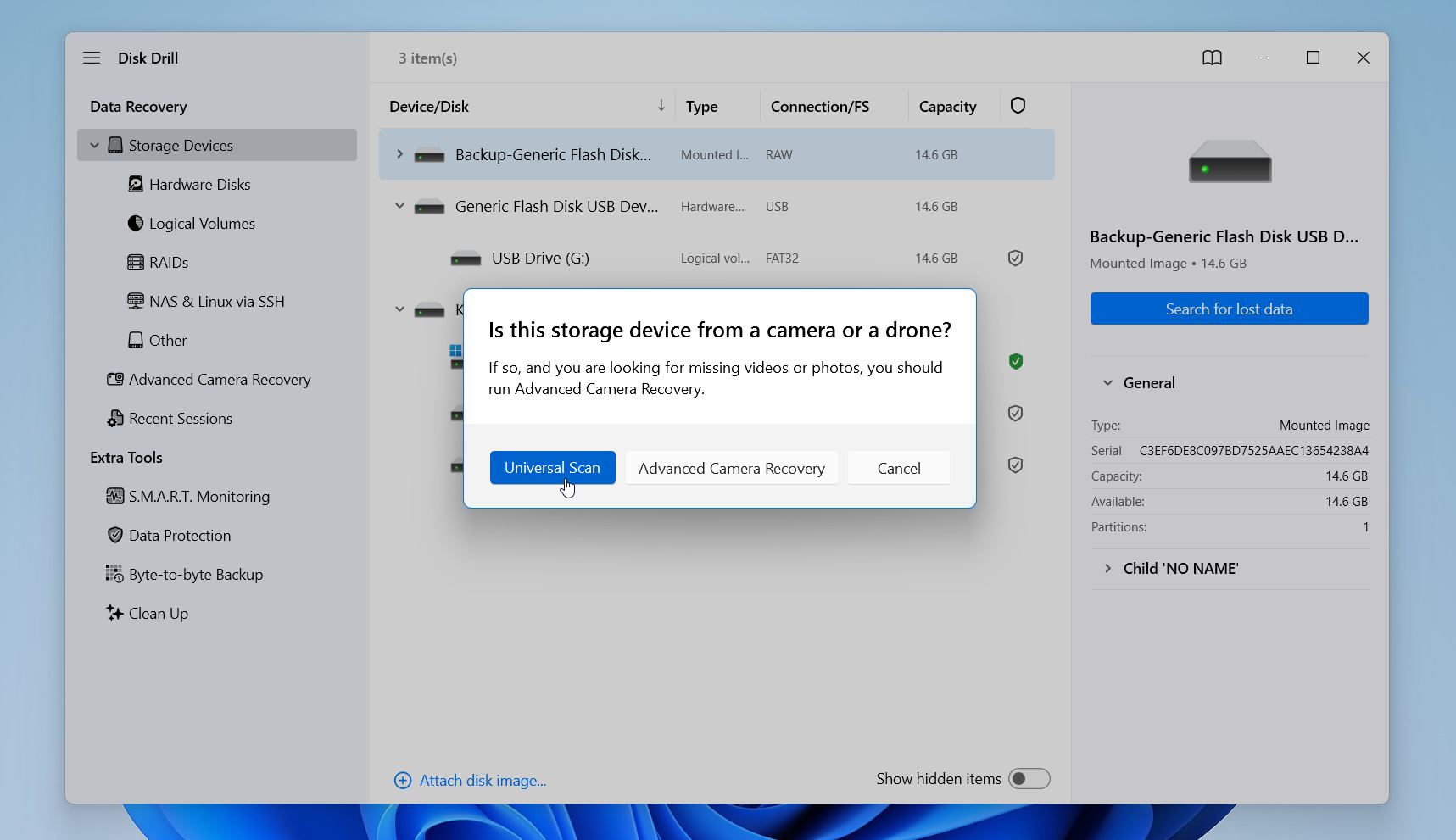Collapse the Generic Flash Disk USB Device row
Viewport: 1456px width, 840px height.
(399, 206)
